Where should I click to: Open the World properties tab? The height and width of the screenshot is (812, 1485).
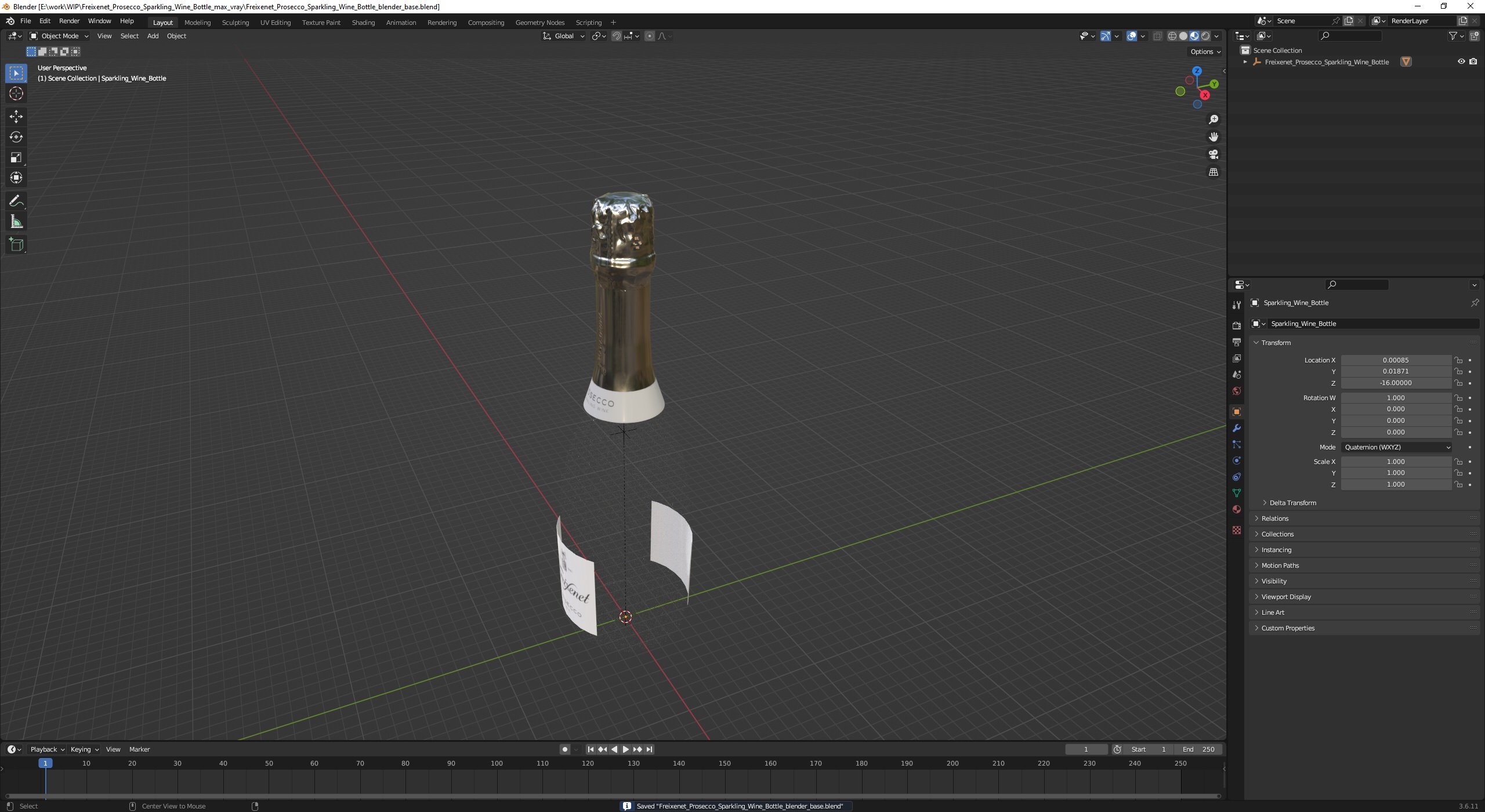[x=1237, y=391]
